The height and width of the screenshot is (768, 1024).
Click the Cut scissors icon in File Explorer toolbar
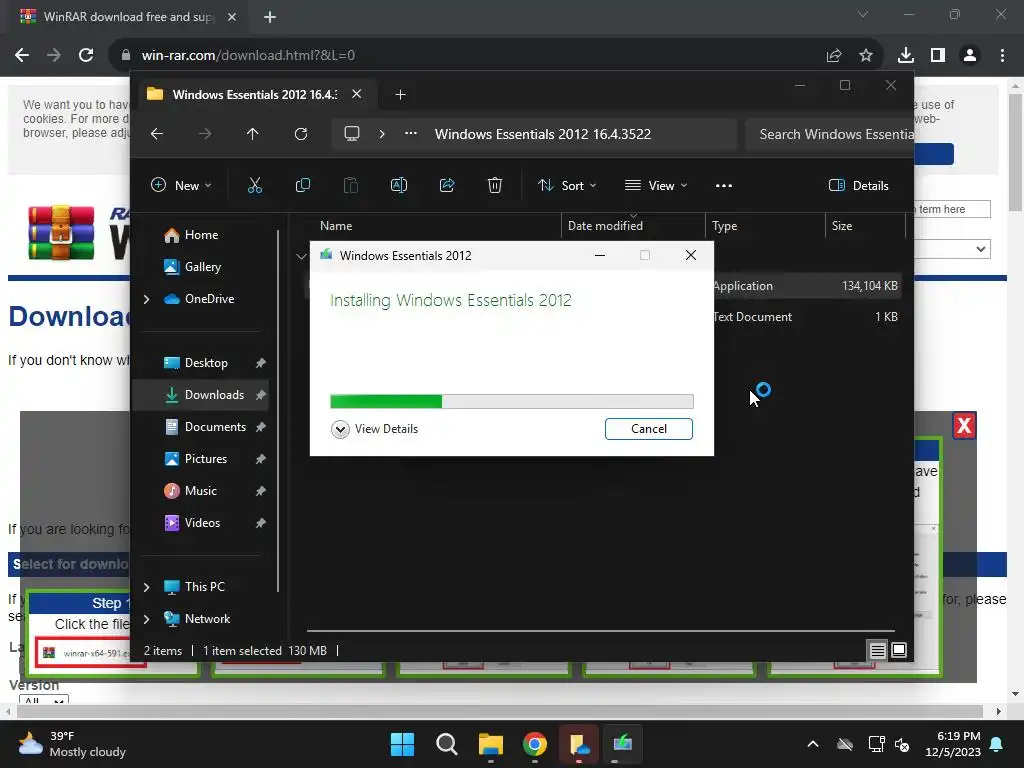(255, 185)
